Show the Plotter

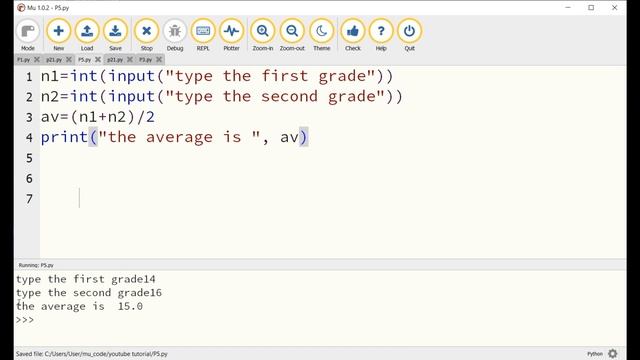point(231,35)
